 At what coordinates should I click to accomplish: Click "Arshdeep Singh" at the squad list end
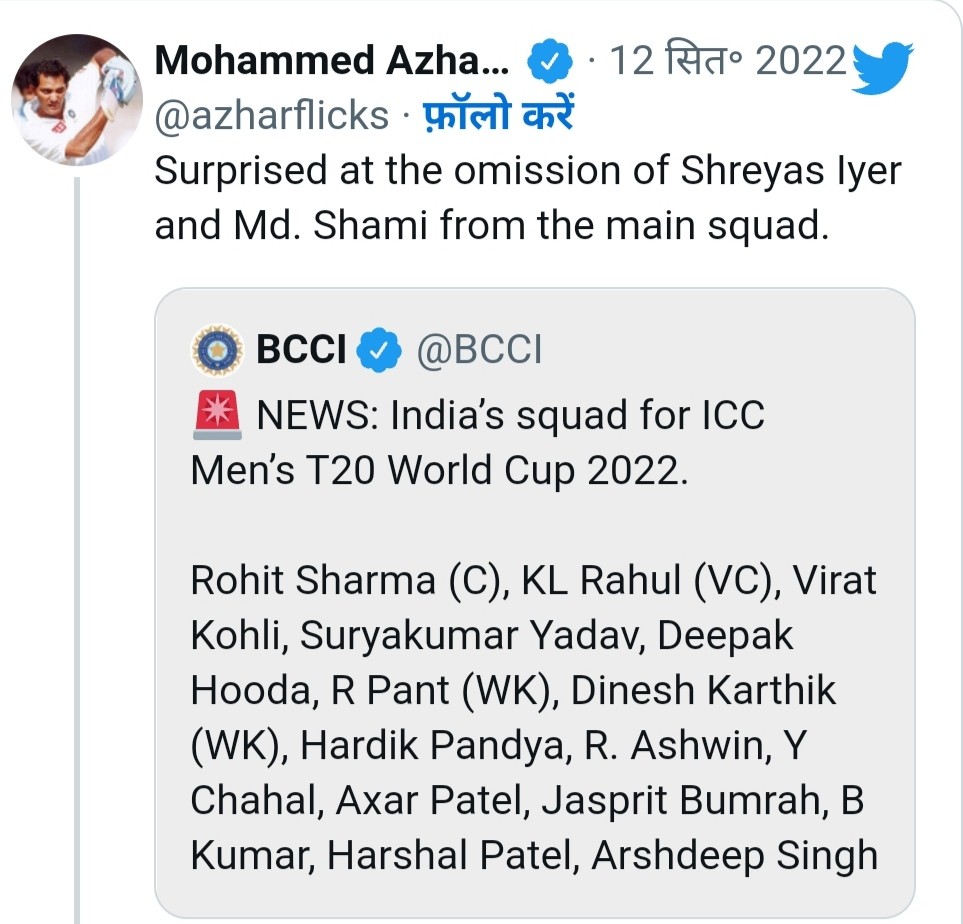[x=734, y=856]
